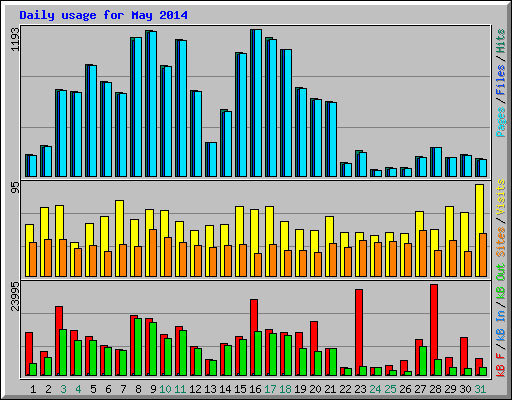The height and width of the screenshot is (400, 512).
Task: Click the 'Visits' legend label
Action: (x=501, y=197)
